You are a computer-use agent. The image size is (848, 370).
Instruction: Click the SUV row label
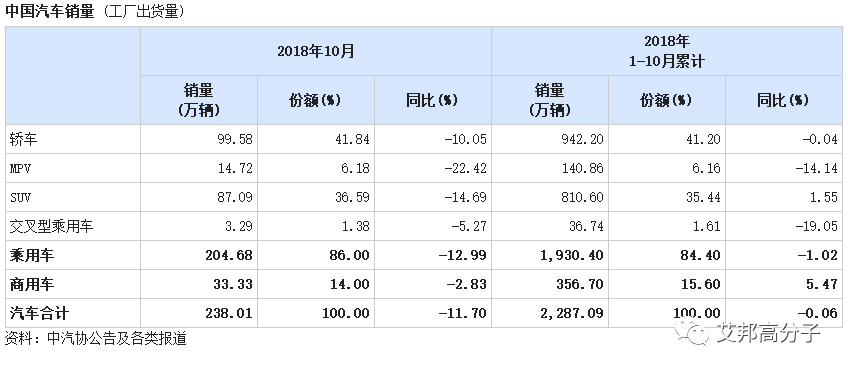click(x=21, y=197)
